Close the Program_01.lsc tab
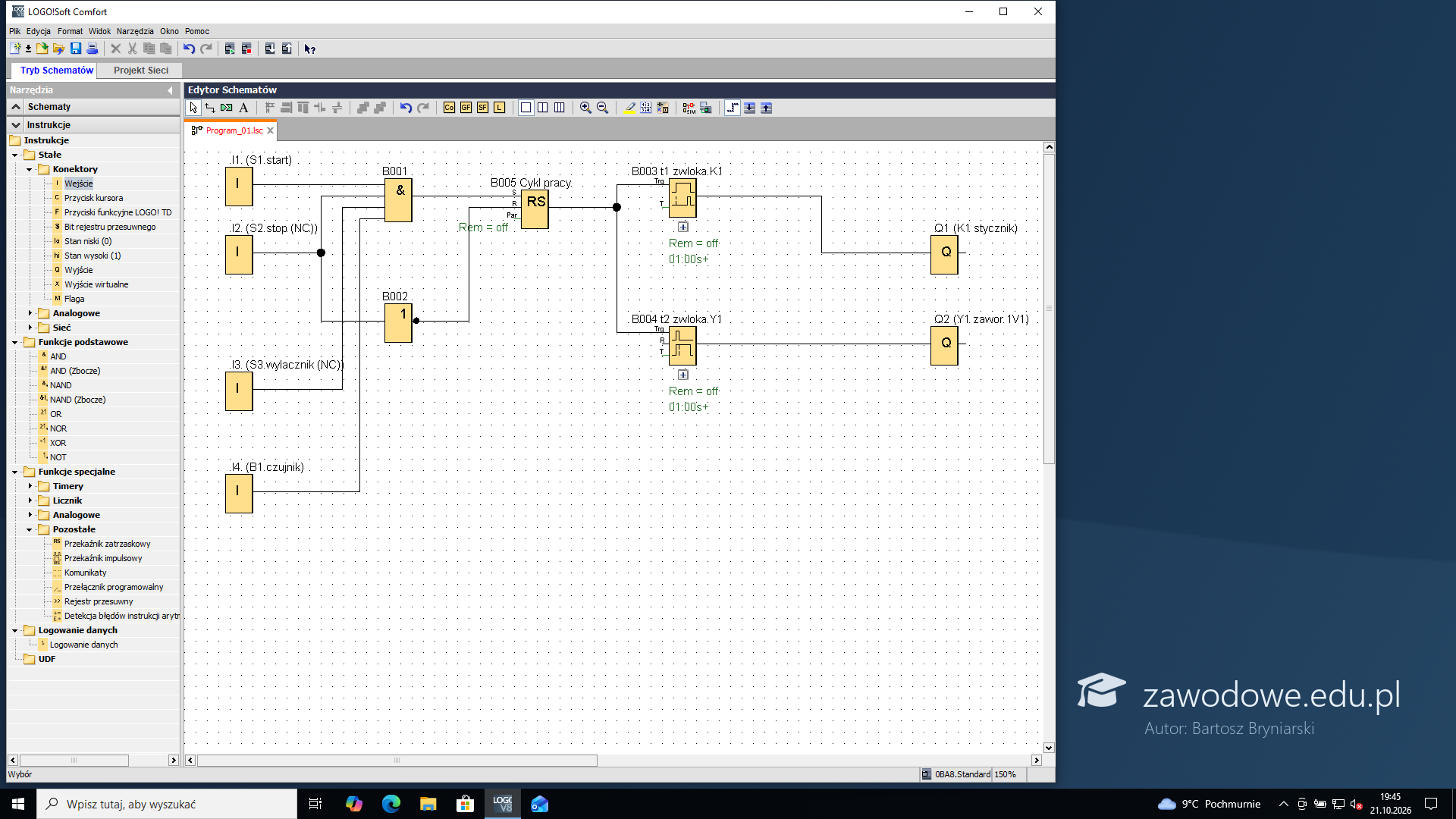 point(270,130)
